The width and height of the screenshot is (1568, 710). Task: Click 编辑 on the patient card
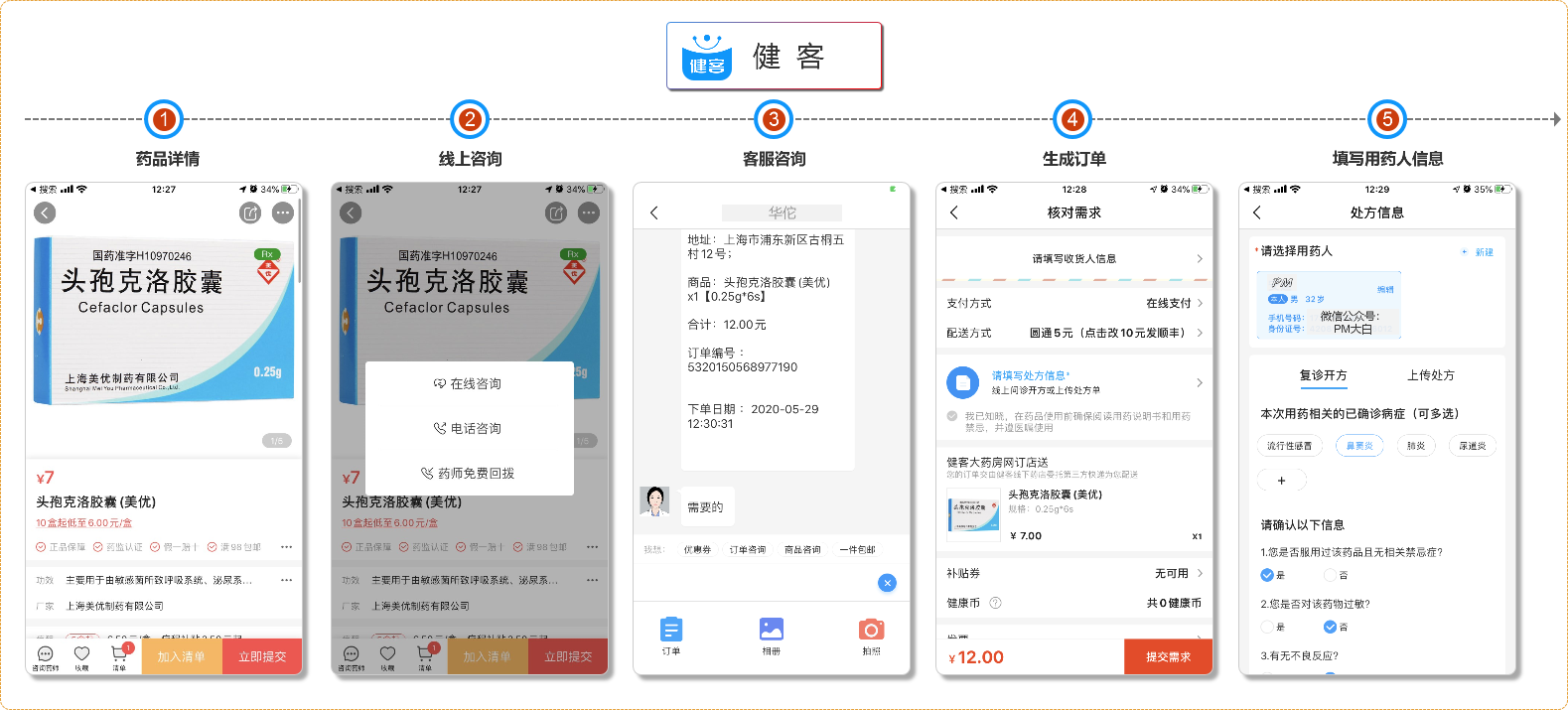click(x=1385, y=290)
